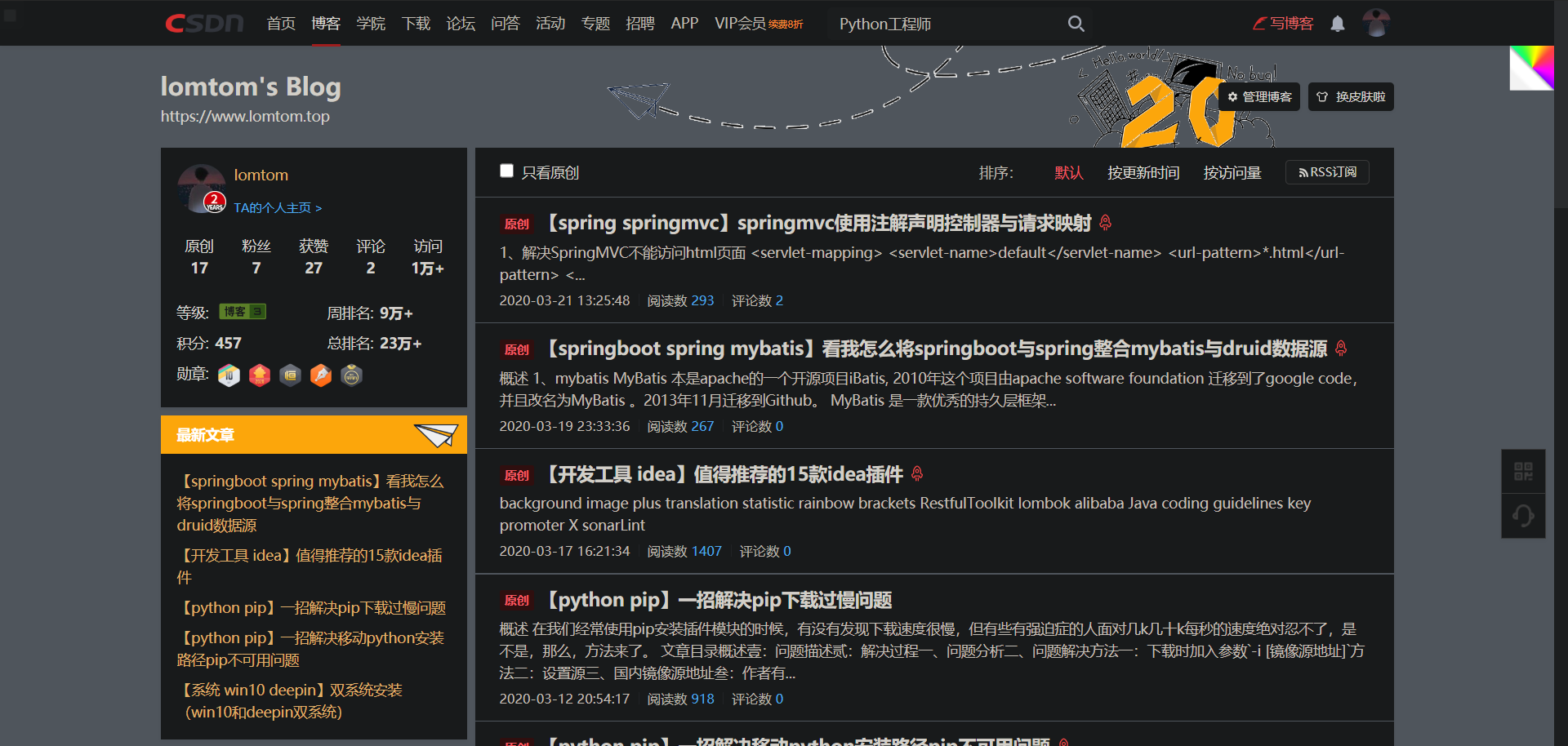Screen dimensions: 1568x746
Task: Click 管理博客 button
Action: [1259, 97]
